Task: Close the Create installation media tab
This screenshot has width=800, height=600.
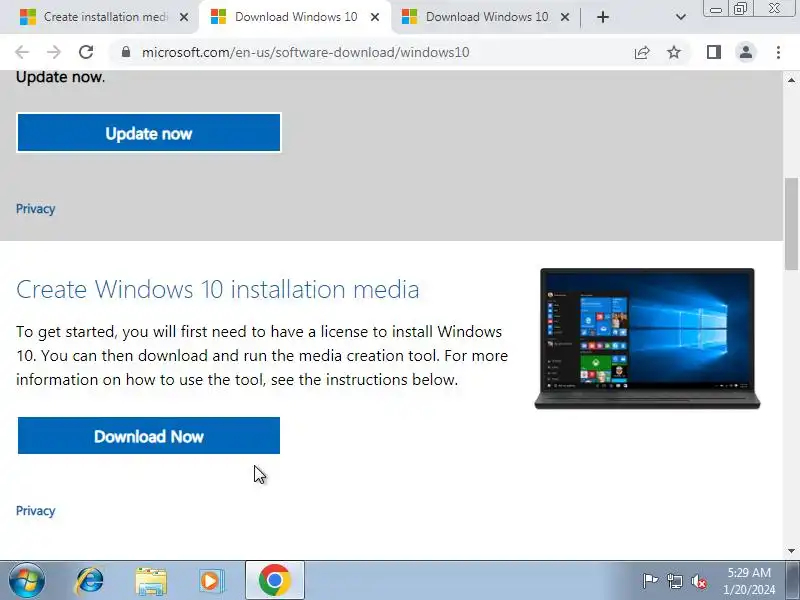Action: (x=184, y=17)
